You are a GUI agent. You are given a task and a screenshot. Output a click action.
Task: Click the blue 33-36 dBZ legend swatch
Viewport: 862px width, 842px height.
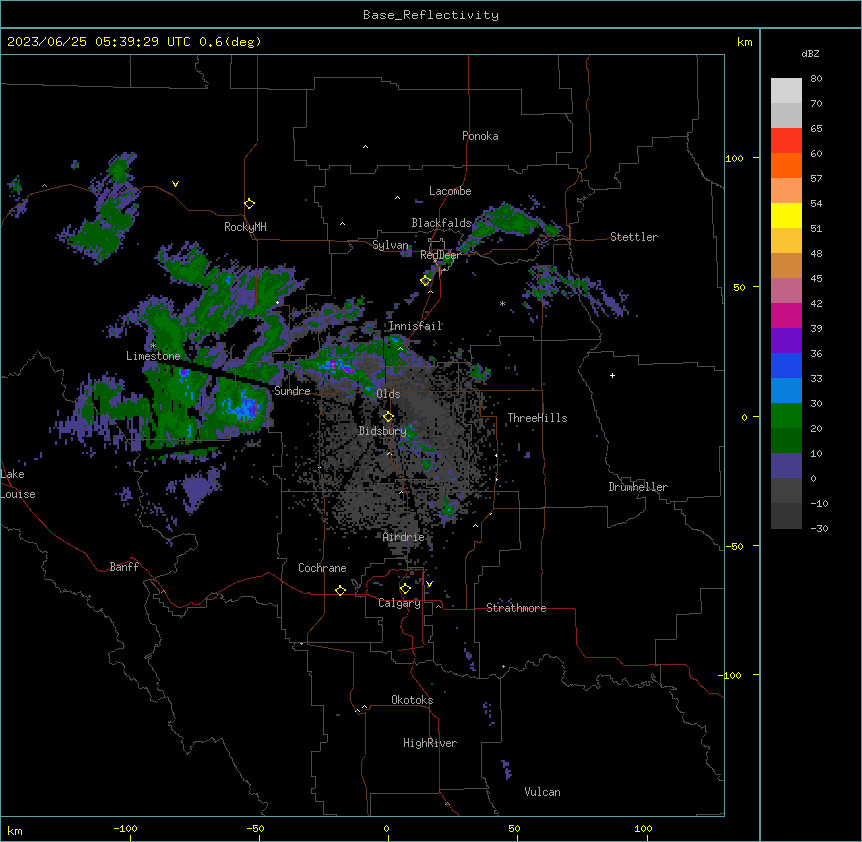coord(786,365)
